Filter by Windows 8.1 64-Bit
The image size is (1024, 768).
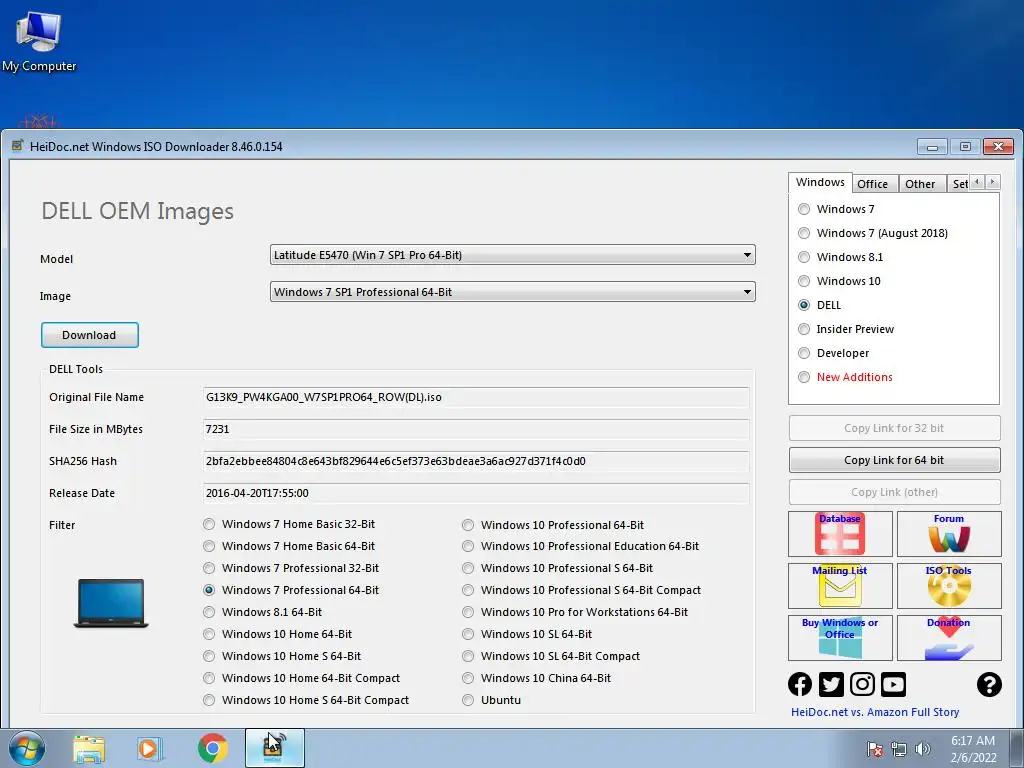click(263, 612)
